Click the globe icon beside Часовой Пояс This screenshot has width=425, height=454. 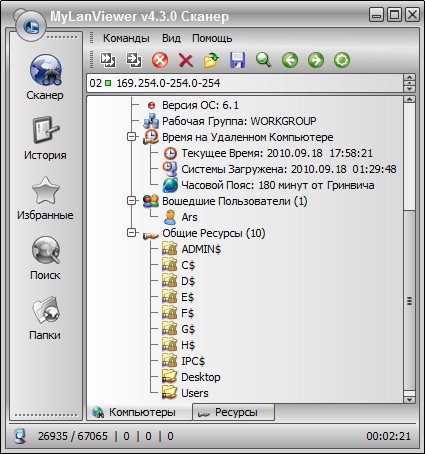coord(170,185)
